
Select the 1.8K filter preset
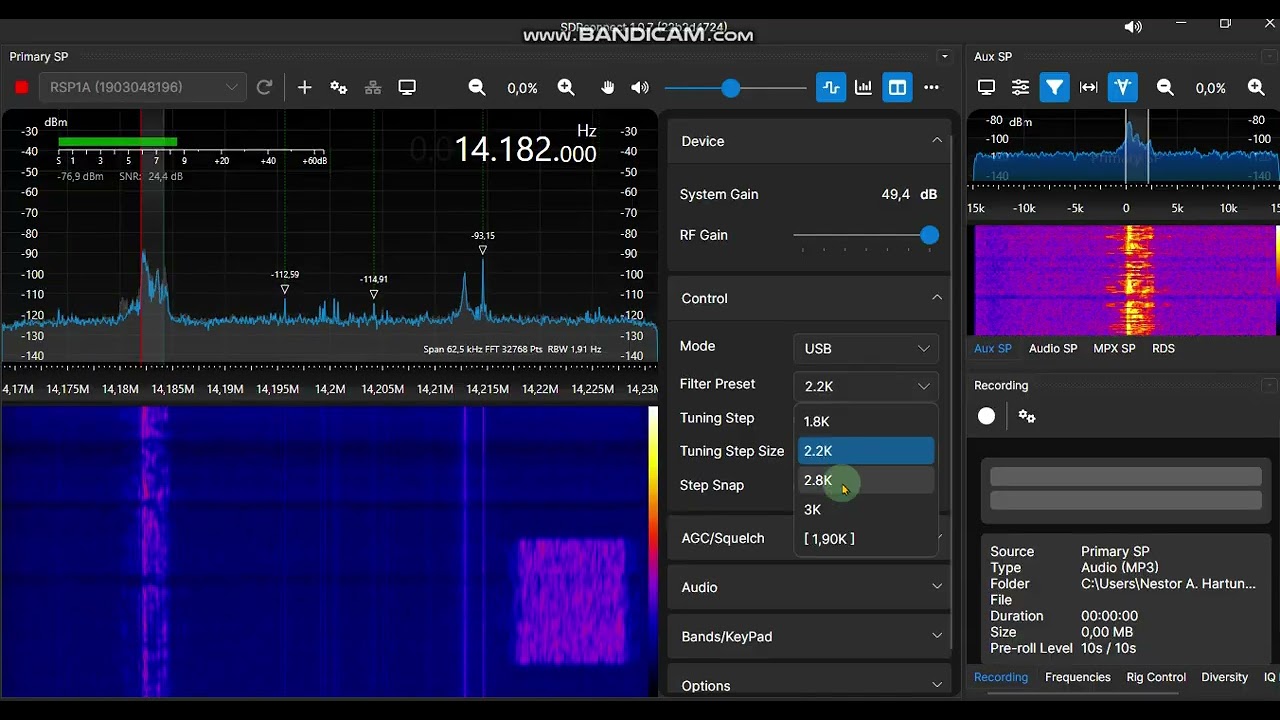(x=866, y=422)
